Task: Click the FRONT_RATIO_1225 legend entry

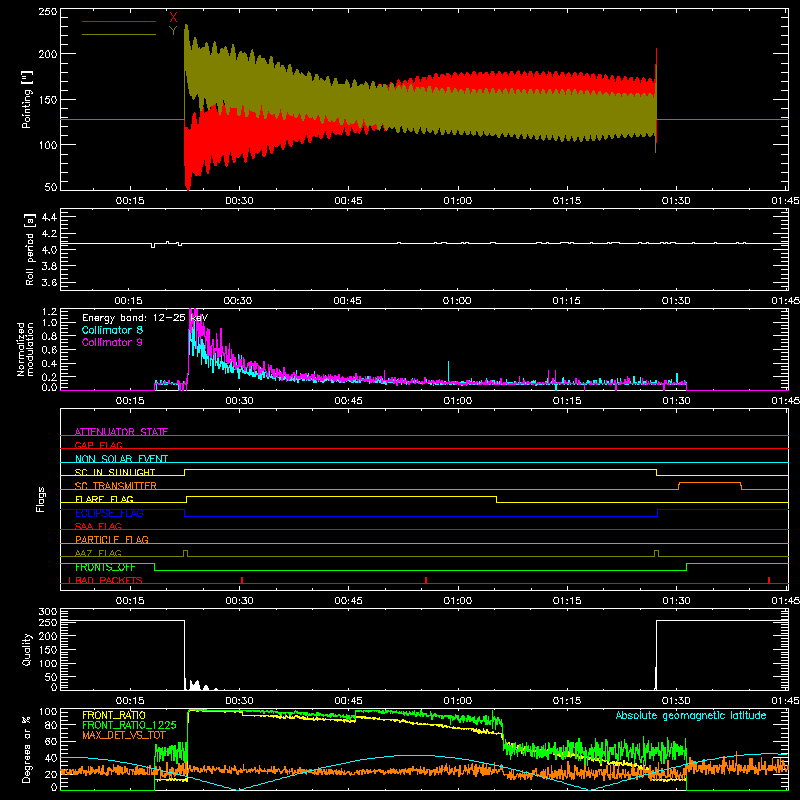Action: 129,725
